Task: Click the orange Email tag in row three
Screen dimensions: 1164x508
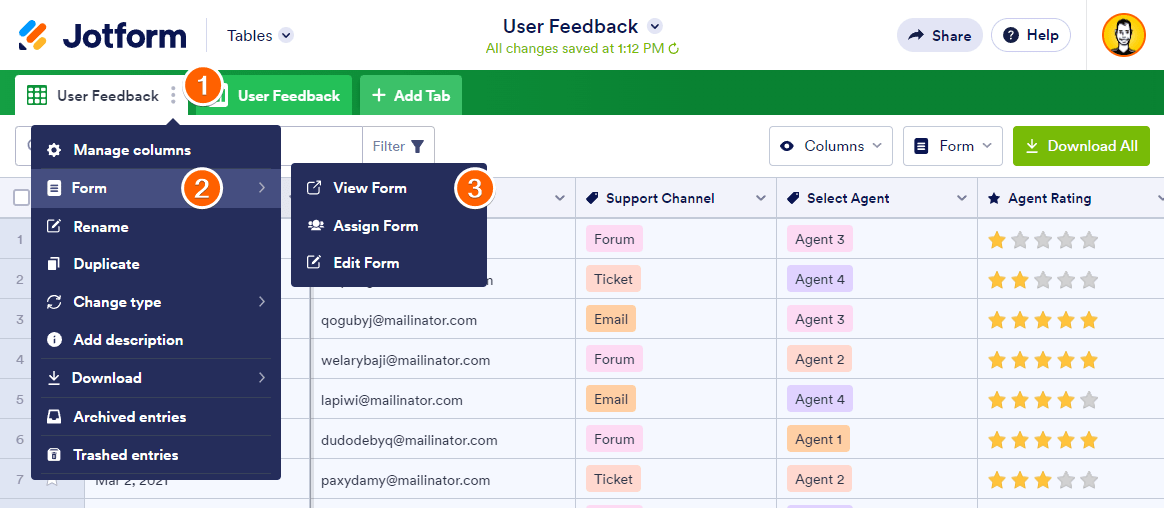Action: tap(611, 319)
